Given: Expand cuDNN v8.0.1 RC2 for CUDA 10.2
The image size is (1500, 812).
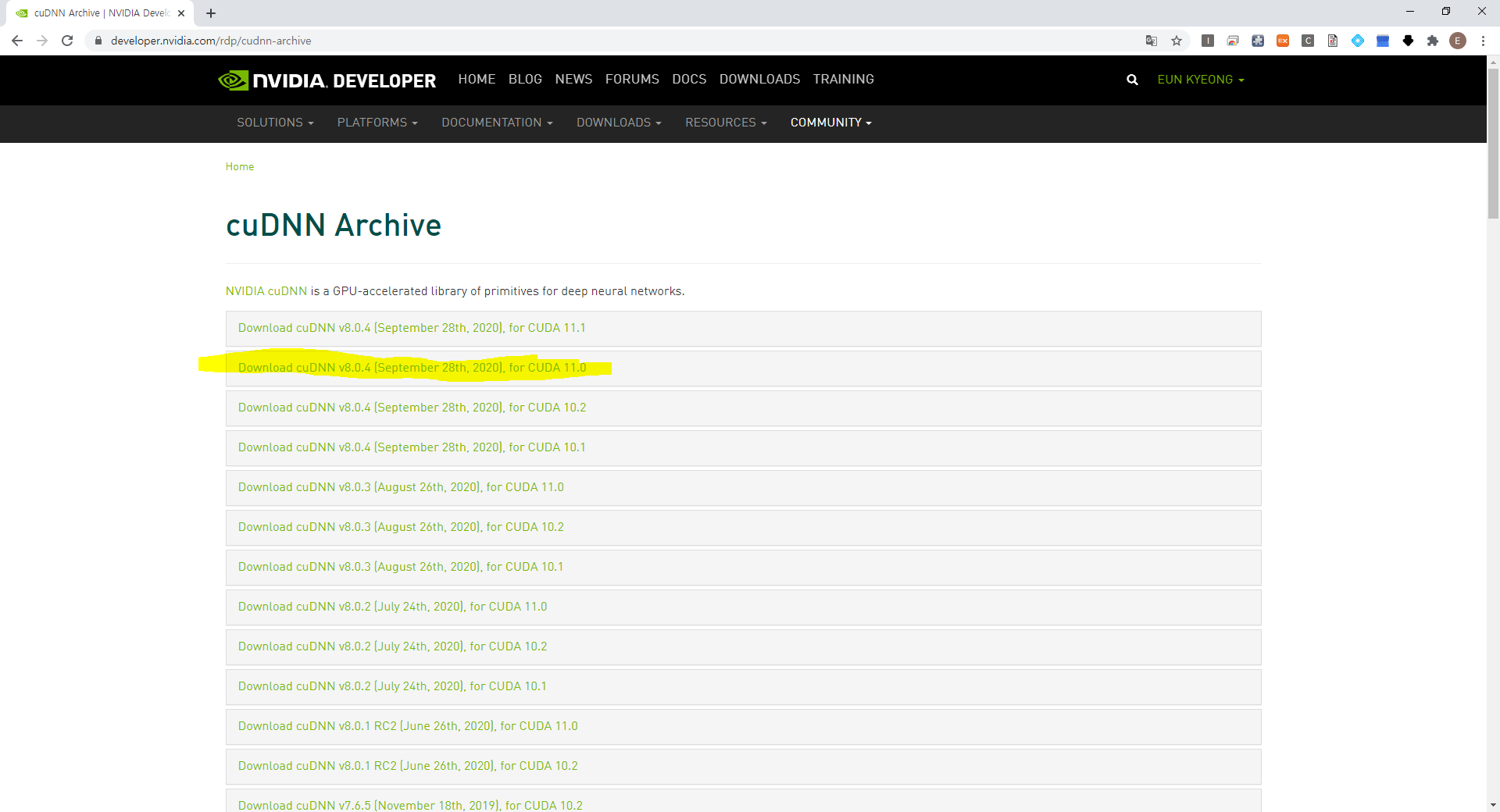Looking at the screenshot, I should point(743,767).
